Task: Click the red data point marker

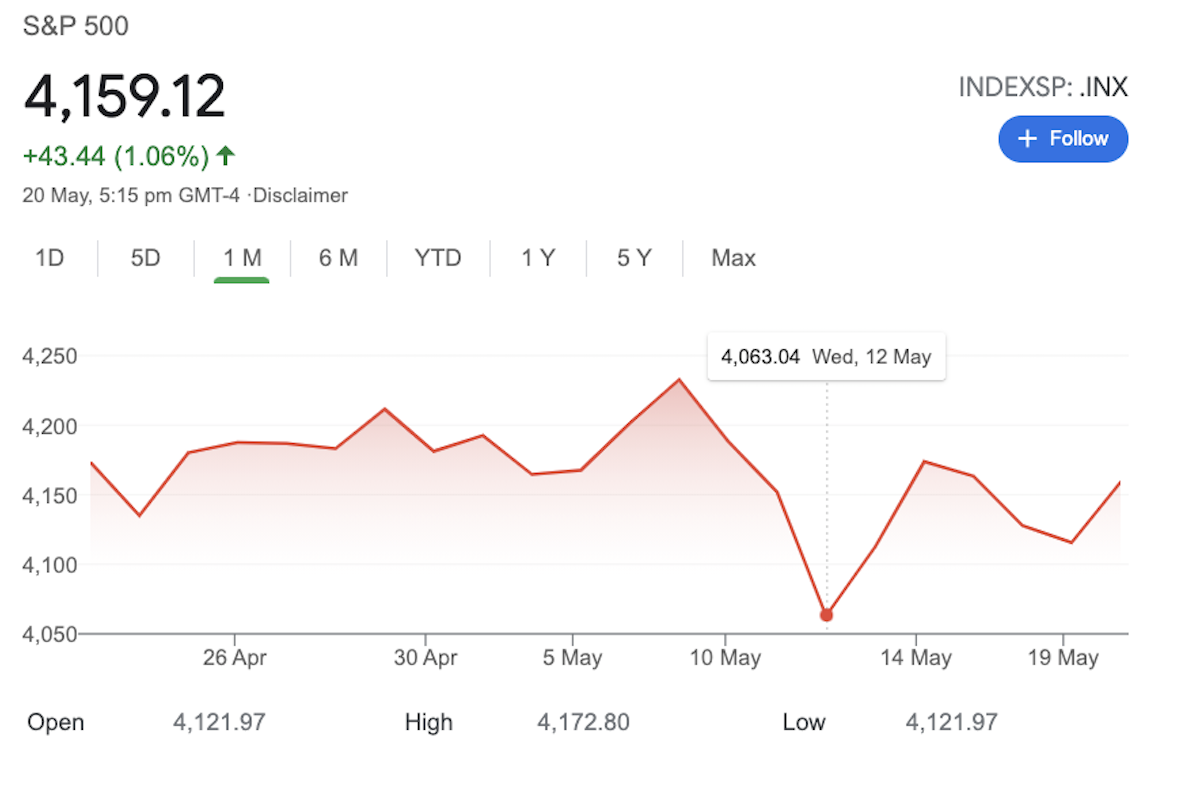Action: pyautogui.click(x=826, y=615)
